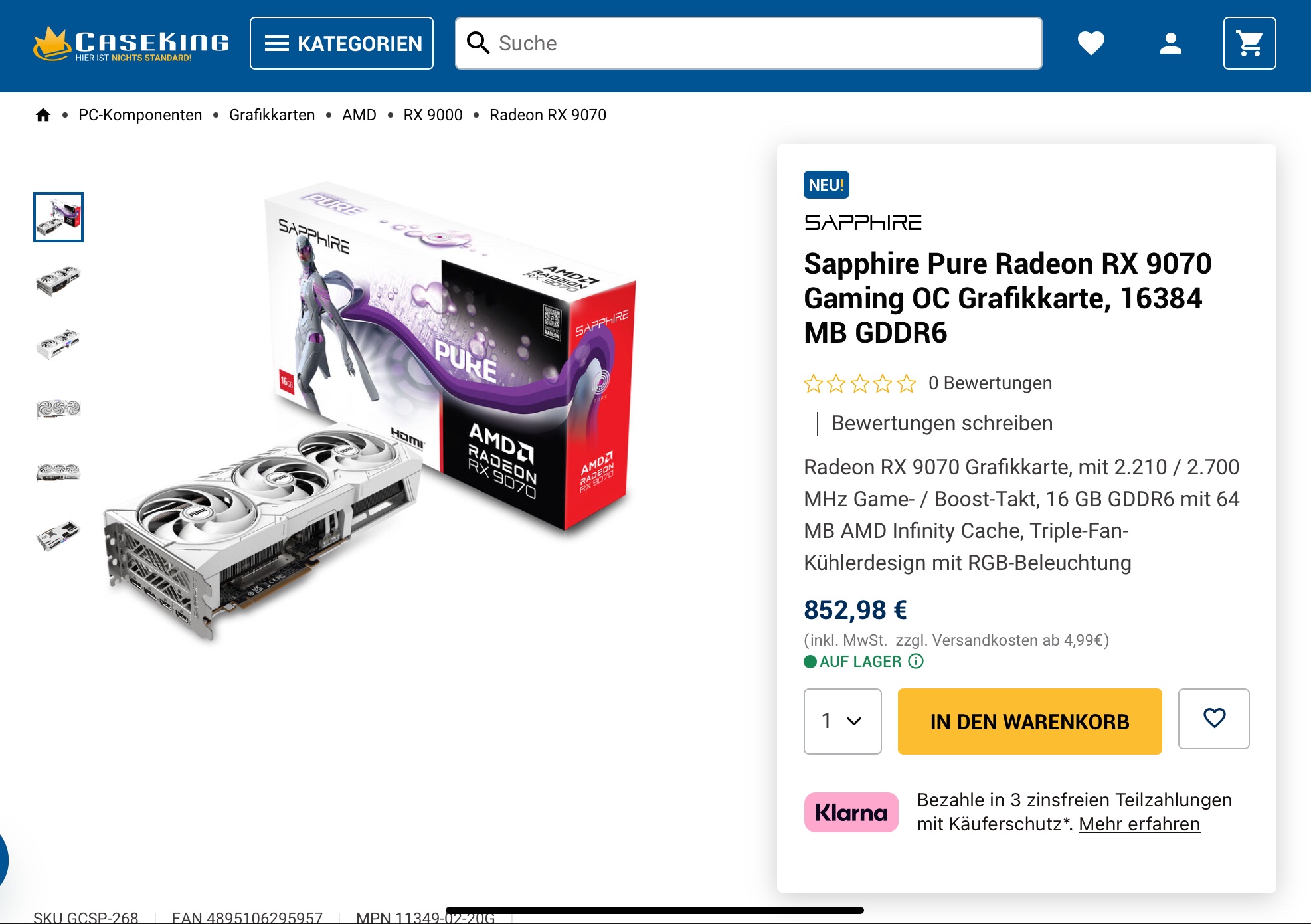Click Bewertungen schreiben link

(x=942, y=423)
